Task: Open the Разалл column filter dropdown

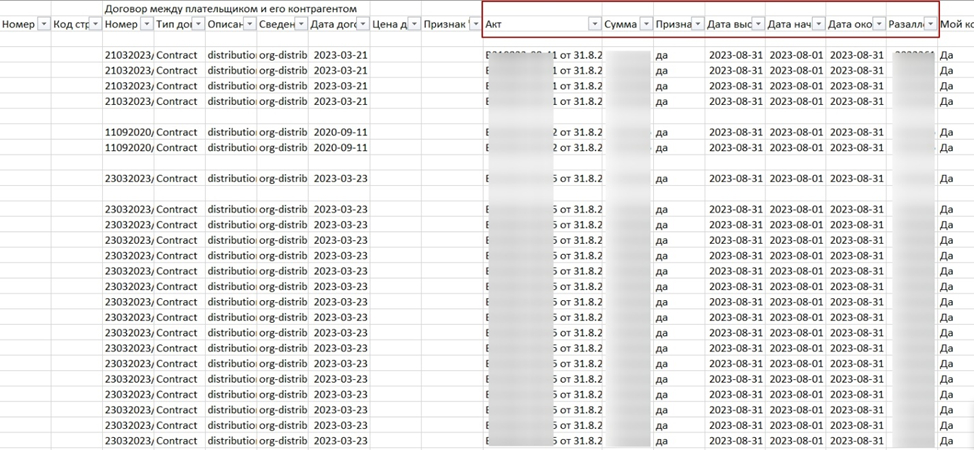Action: pyautogui.click(x=930, y=24)
